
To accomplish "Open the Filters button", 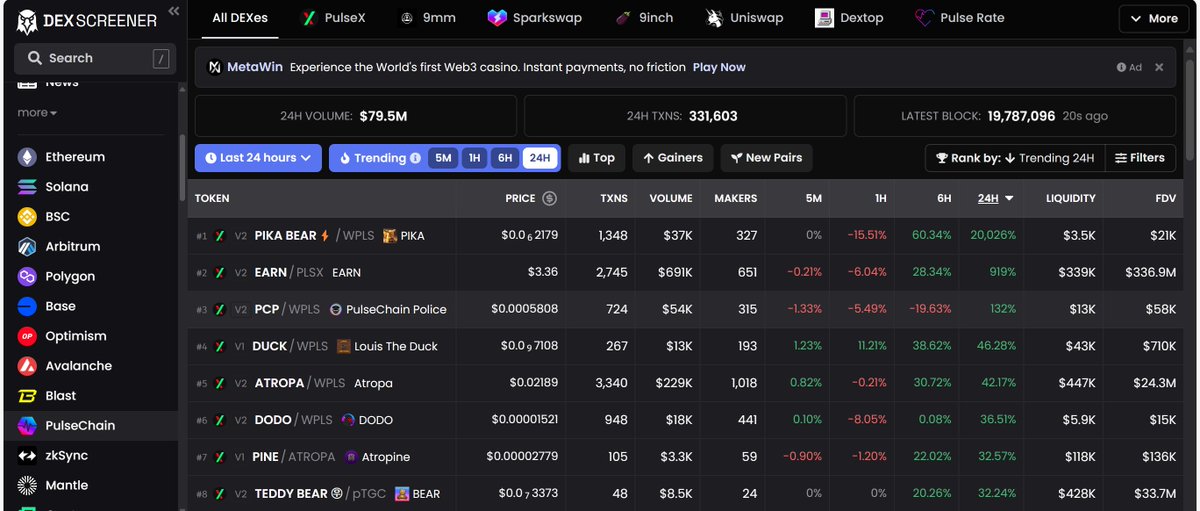I will (x=1140, y=158).
